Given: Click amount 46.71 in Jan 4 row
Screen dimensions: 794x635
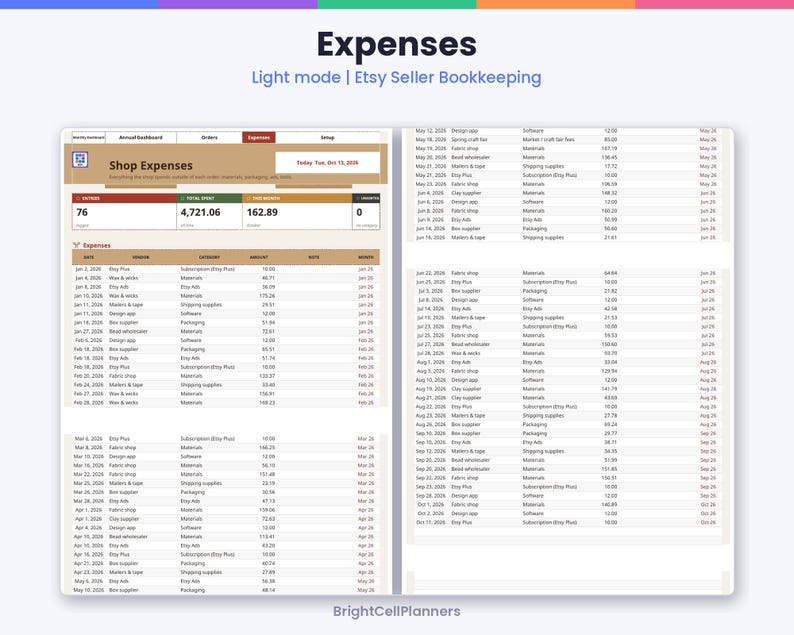Looking at the screenshot, I should tap(268, 278).
